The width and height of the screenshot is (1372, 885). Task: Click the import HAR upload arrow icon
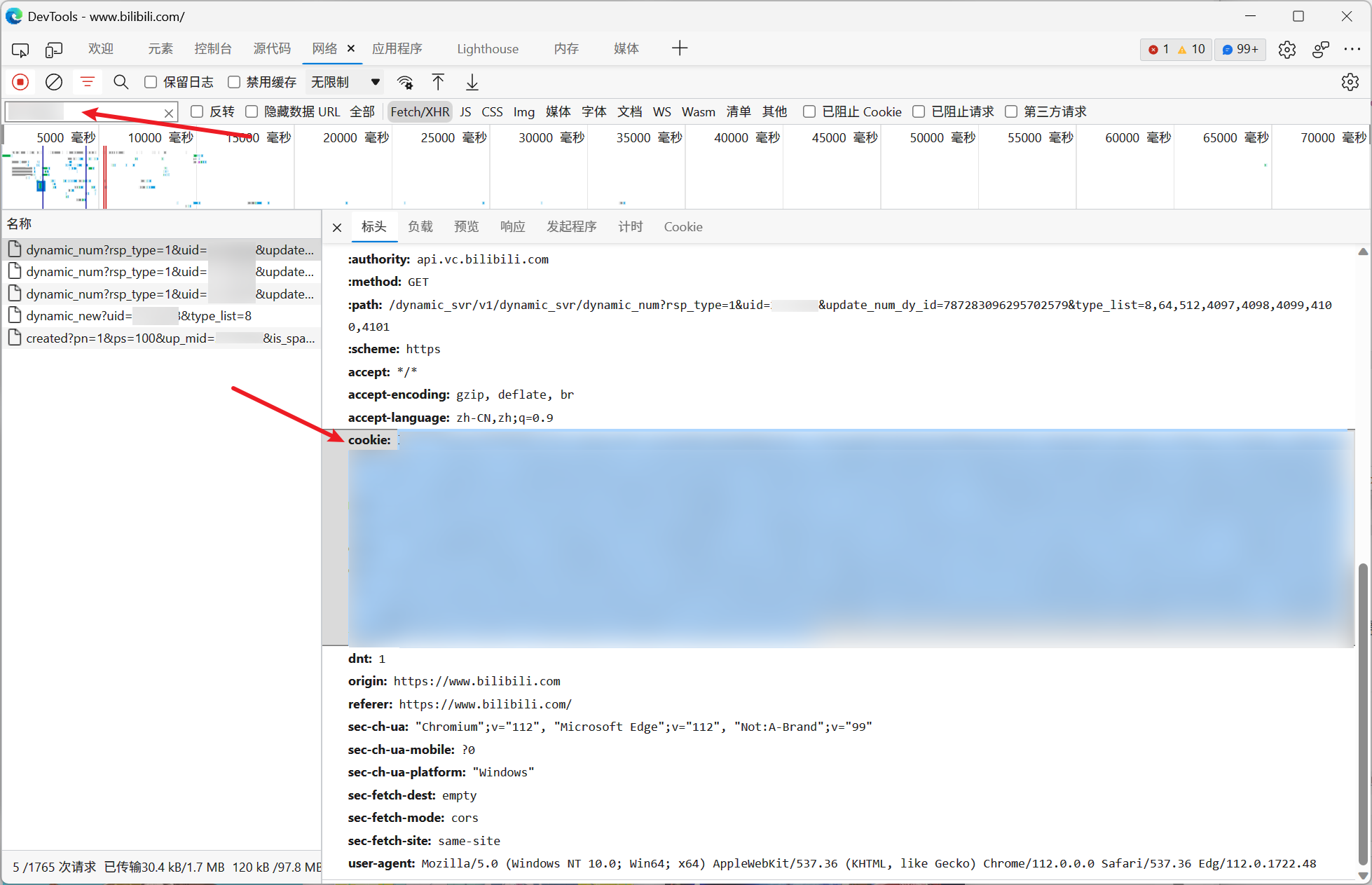click(438, 82)
